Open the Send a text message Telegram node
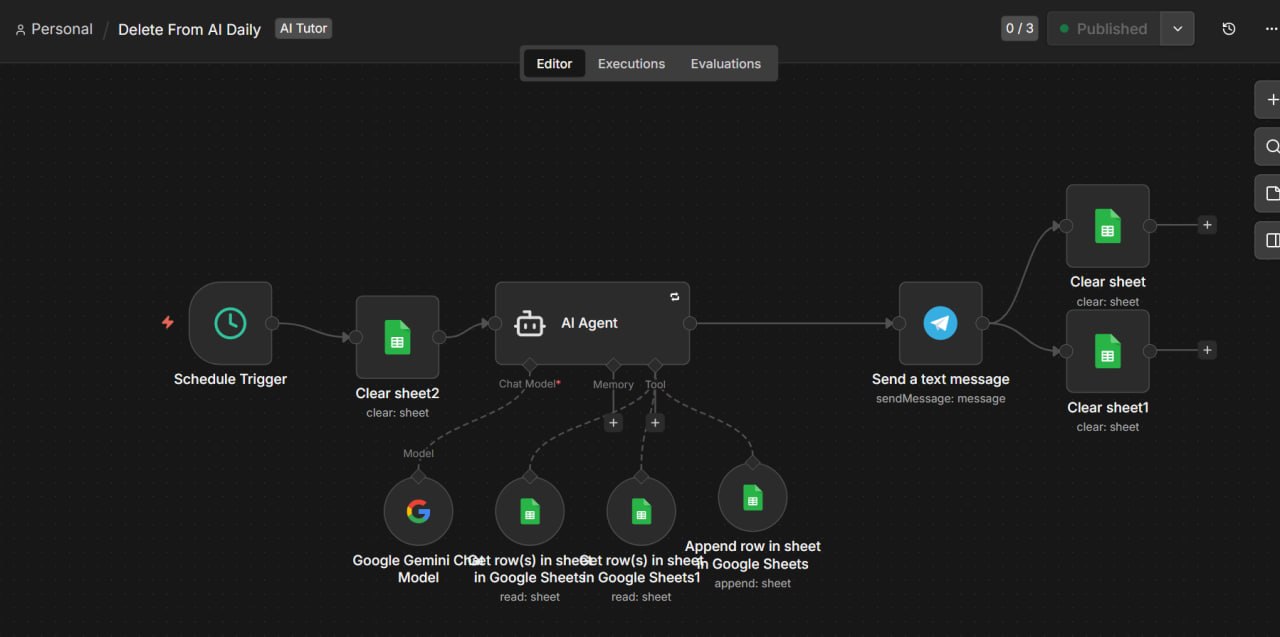The image size is (1280, 637). tap(940, 323)
